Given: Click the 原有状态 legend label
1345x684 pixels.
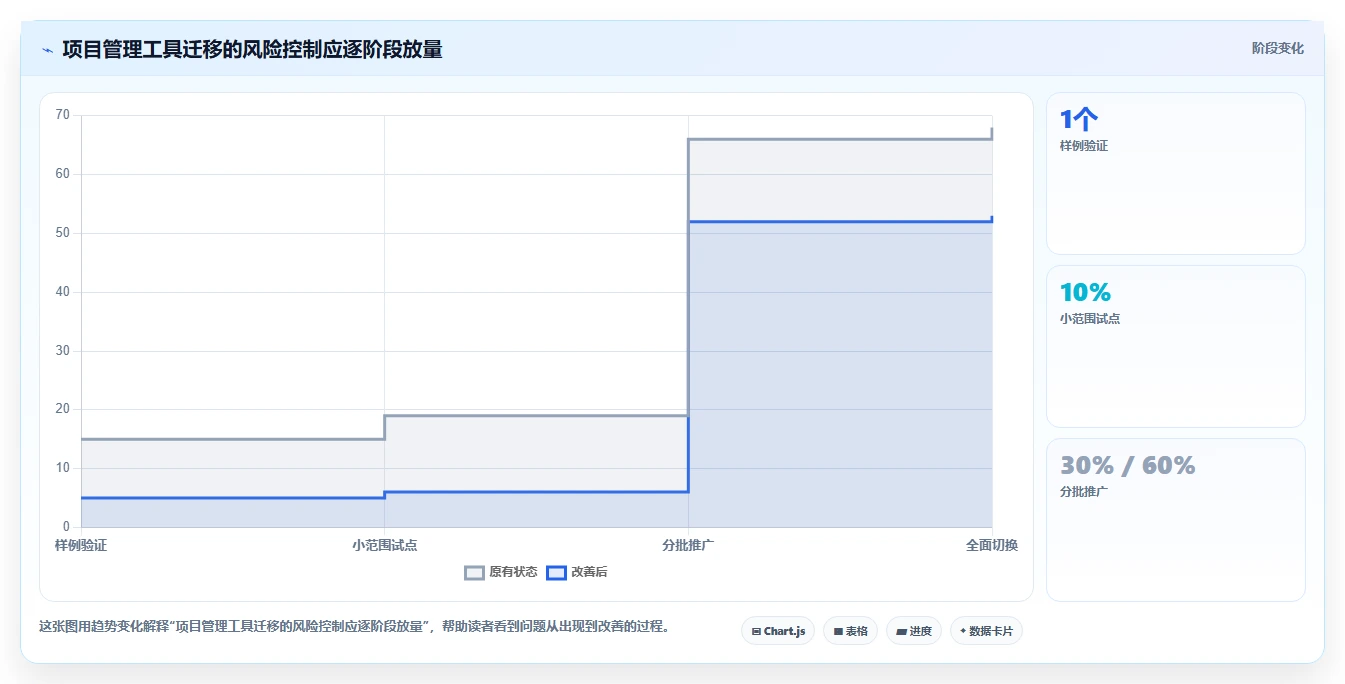Looking at the screenshot, I should point(513,573).
